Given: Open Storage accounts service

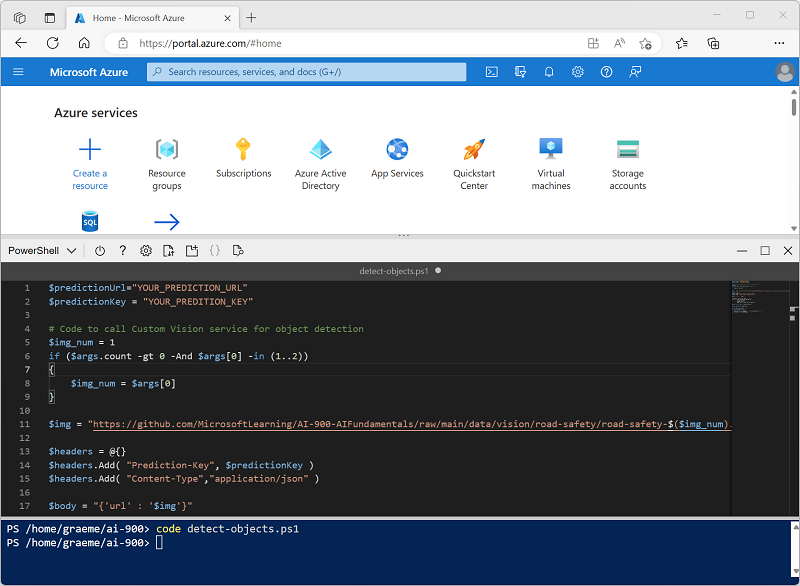Looking at the screenshot, I should tap(628, 164).
